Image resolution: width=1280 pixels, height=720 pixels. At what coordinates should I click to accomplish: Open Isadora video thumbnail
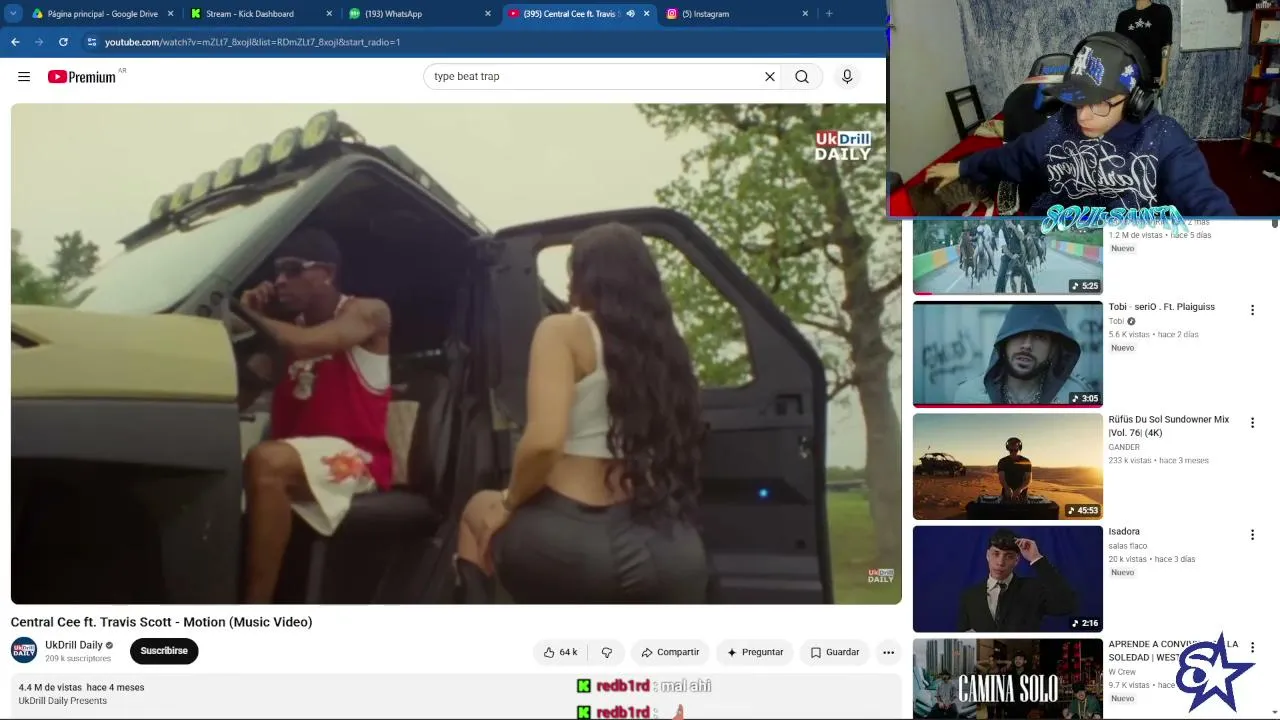click(x=1008, y=579)
